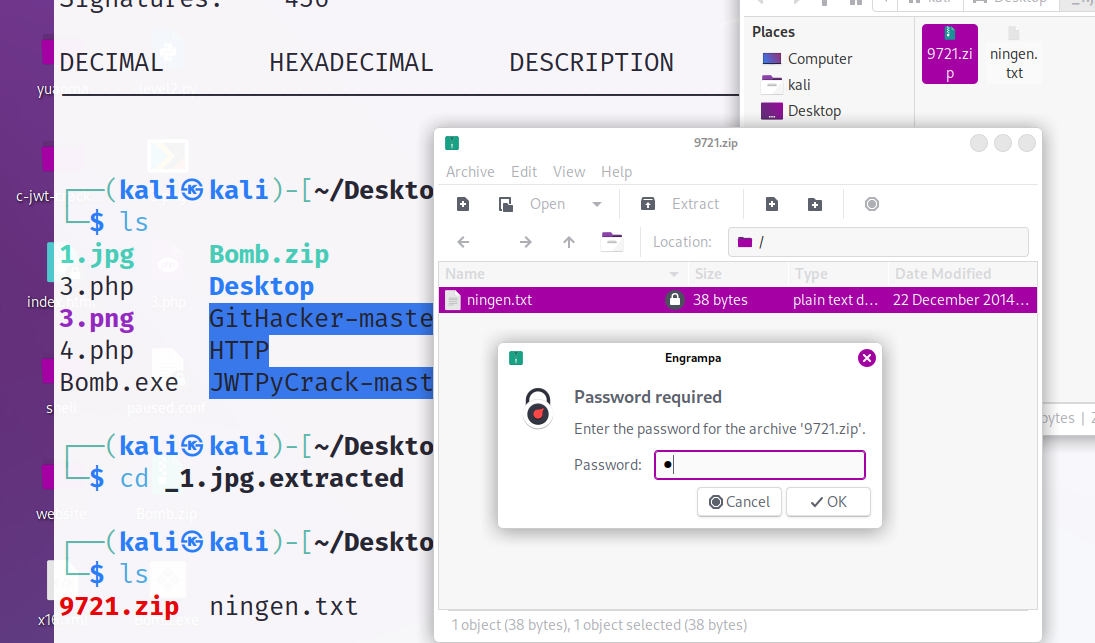This screenshot has width=1095, height=643.
Task: Open the View menu
Action: click(x=569, y=172)
